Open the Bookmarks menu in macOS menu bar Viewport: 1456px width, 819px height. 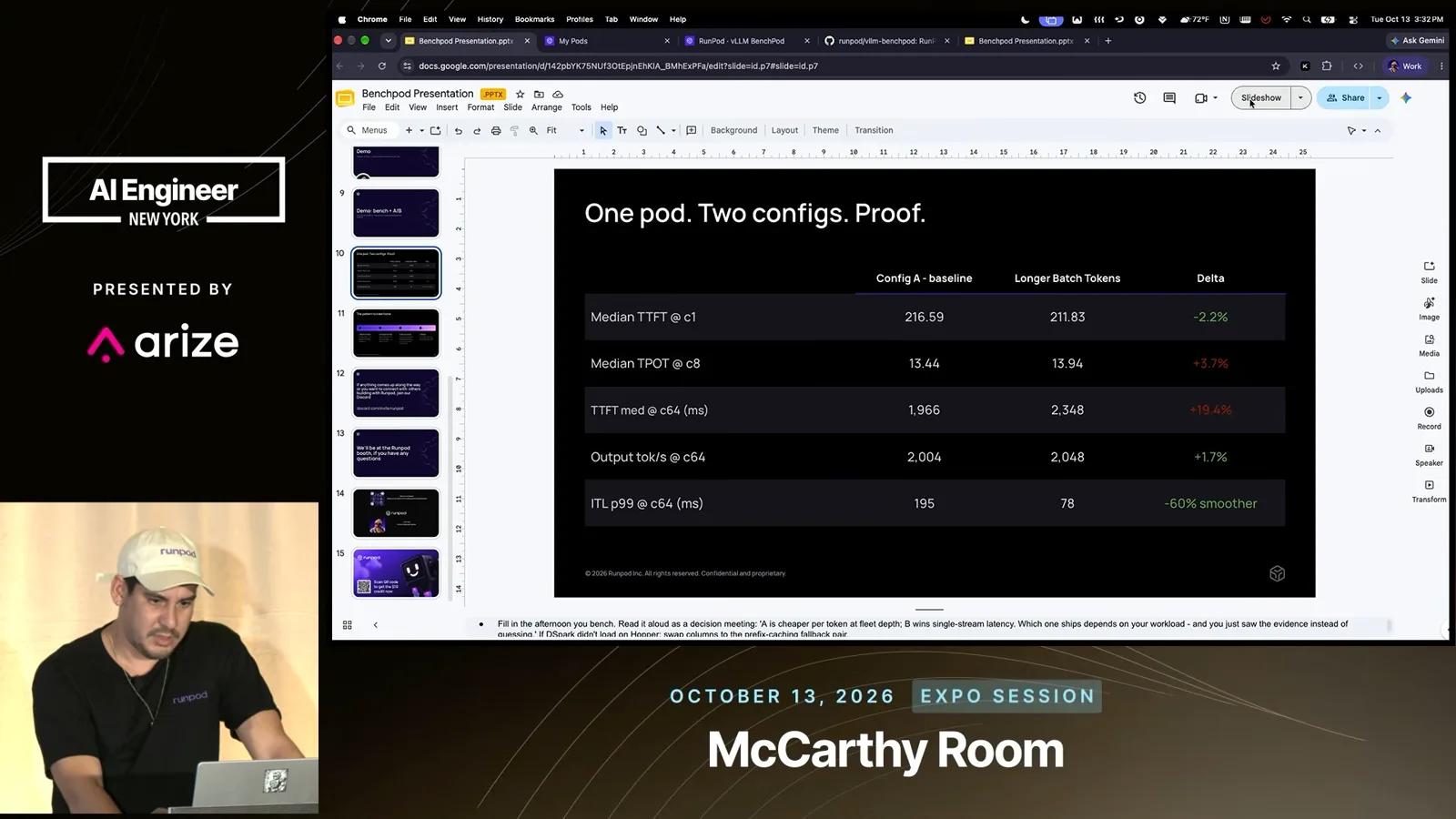point(534,19)
